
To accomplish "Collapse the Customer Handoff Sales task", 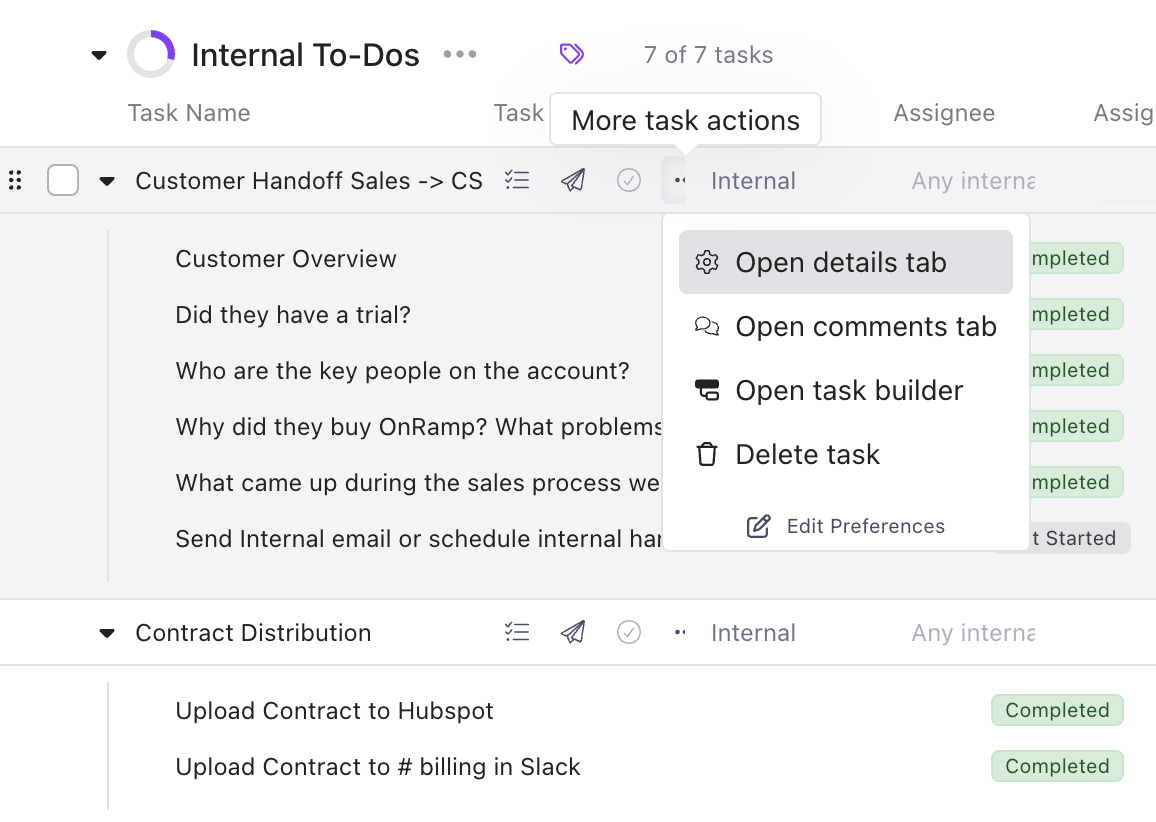I will 107,180.
